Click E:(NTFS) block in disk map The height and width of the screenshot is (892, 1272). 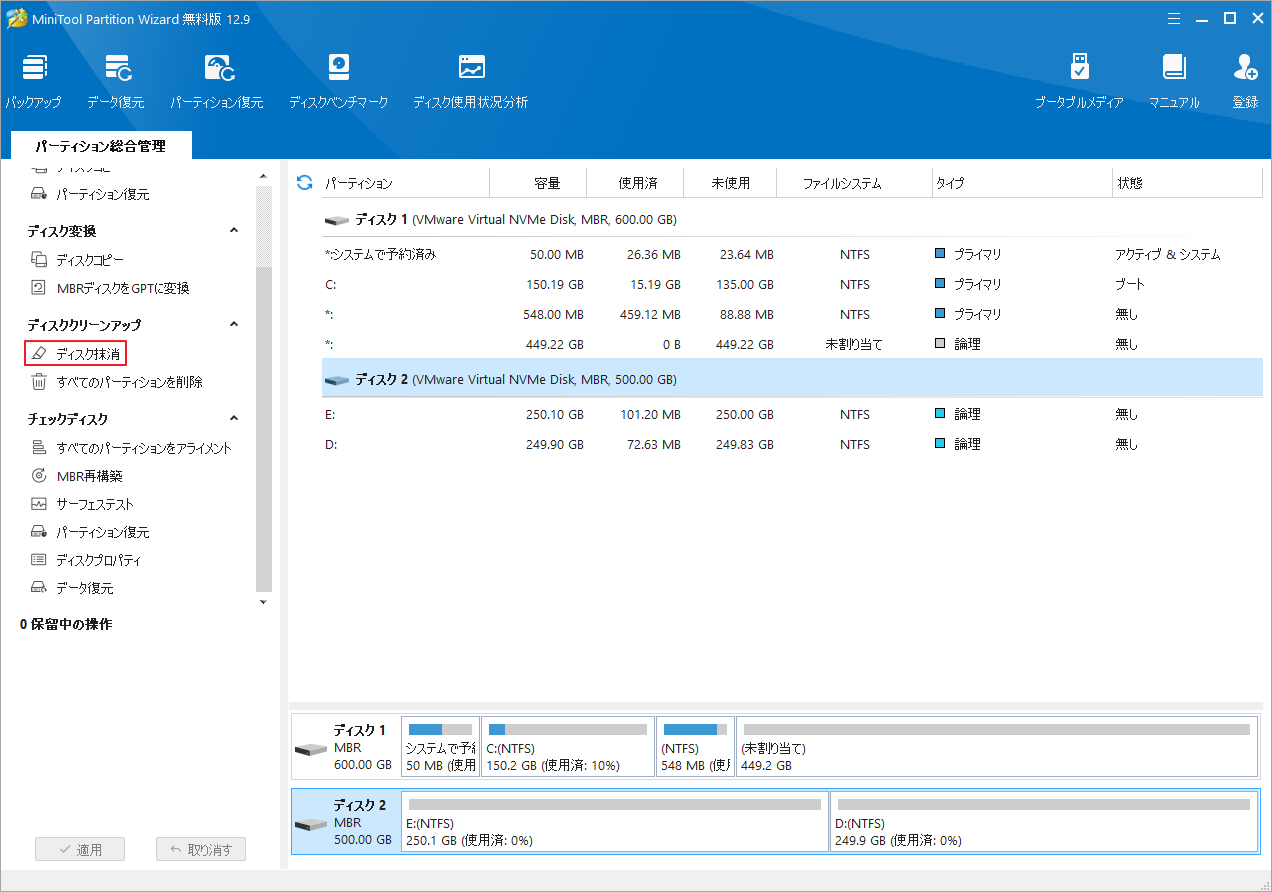pyautogui.click(x=615, y=822)
